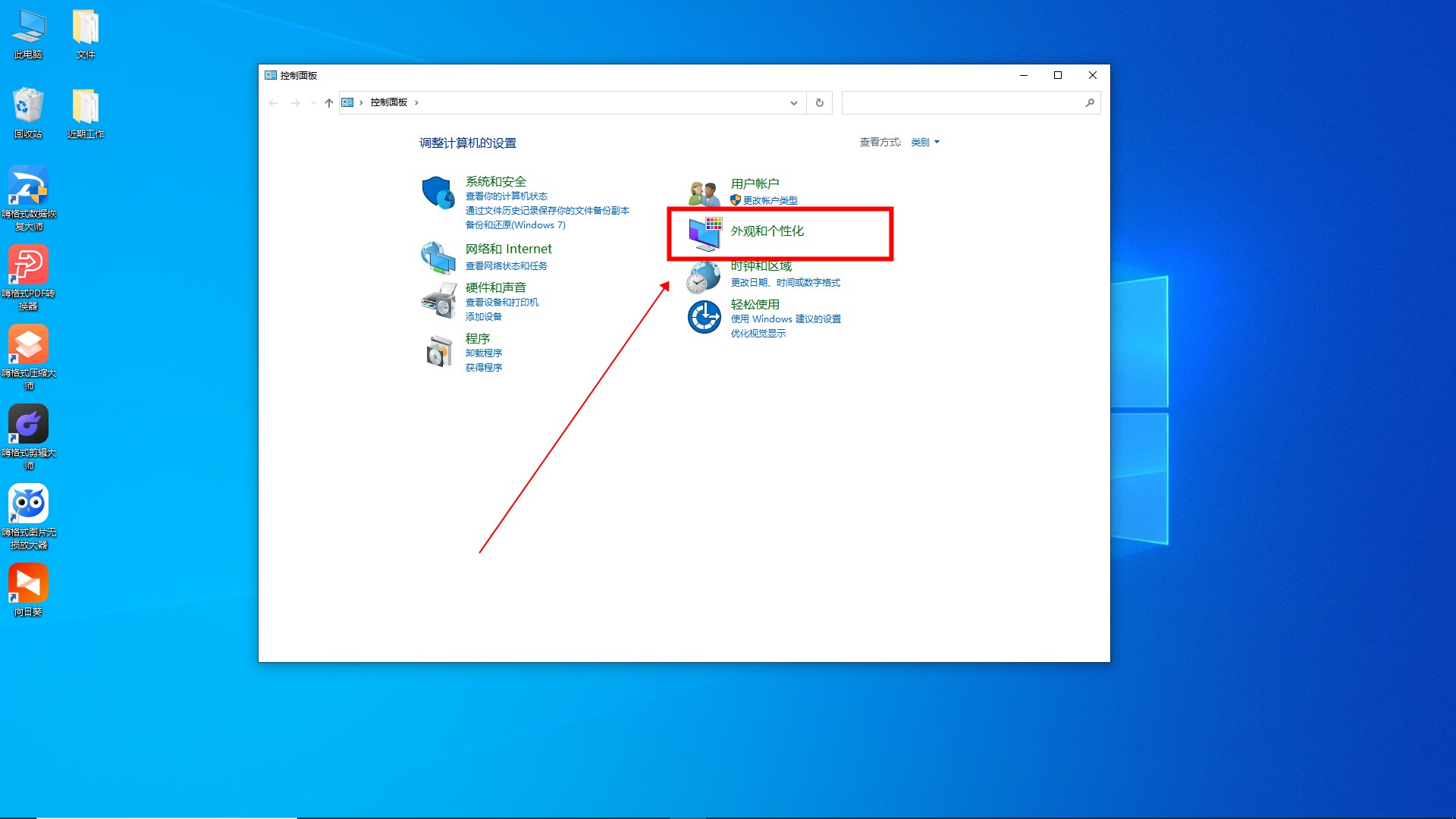Navigate up one folder level arrow
The width and height of the screenshot is (1456, 819).
[x=328, y=102]
